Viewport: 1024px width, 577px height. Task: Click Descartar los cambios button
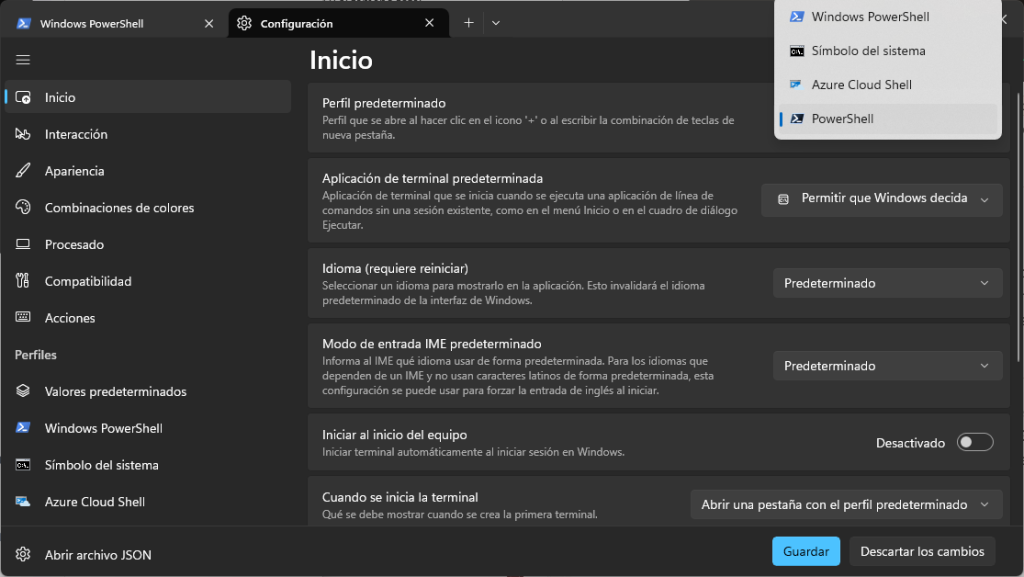(x=922, y=551)
